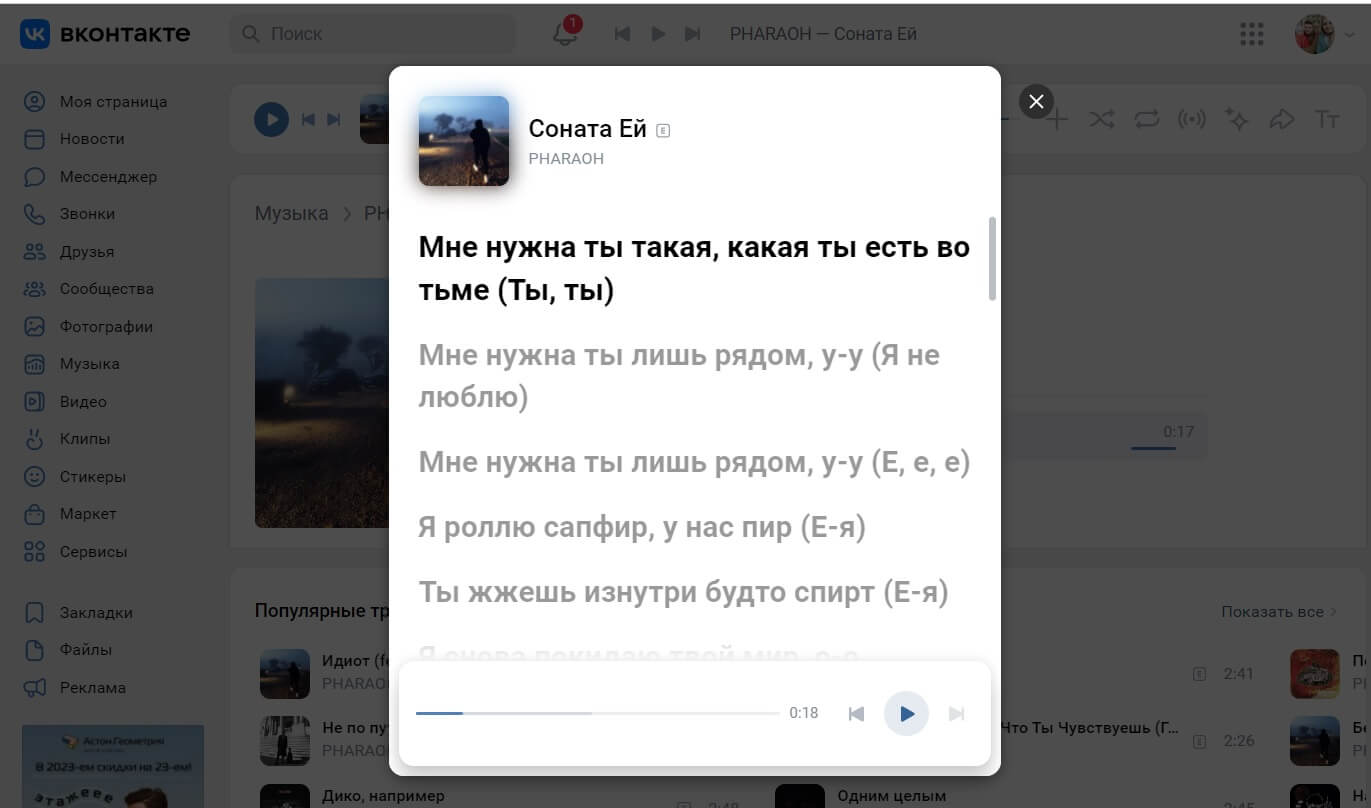
Task: Click lyric 'Мне нужна ты такая, какая ты есть'
Action: (694, 269)
